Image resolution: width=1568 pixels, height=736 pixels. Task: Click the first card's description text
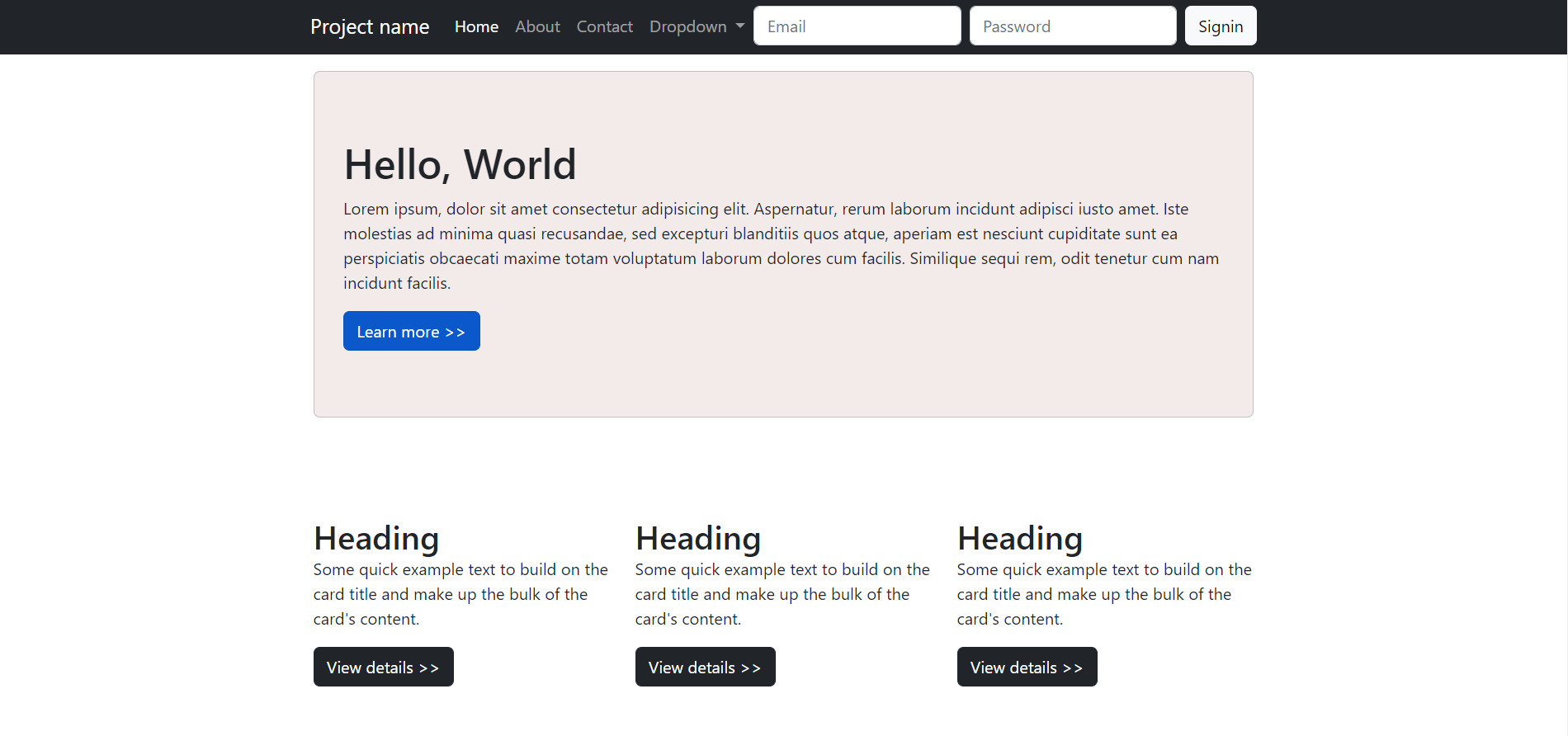[460, 594]
